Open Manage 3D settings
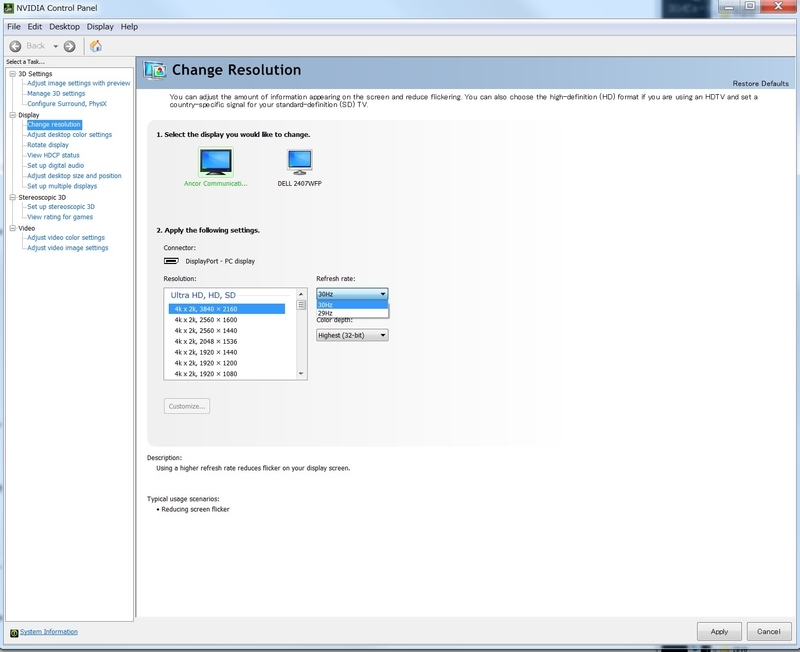The image size is (800, 652). click(x=56, y=93)
